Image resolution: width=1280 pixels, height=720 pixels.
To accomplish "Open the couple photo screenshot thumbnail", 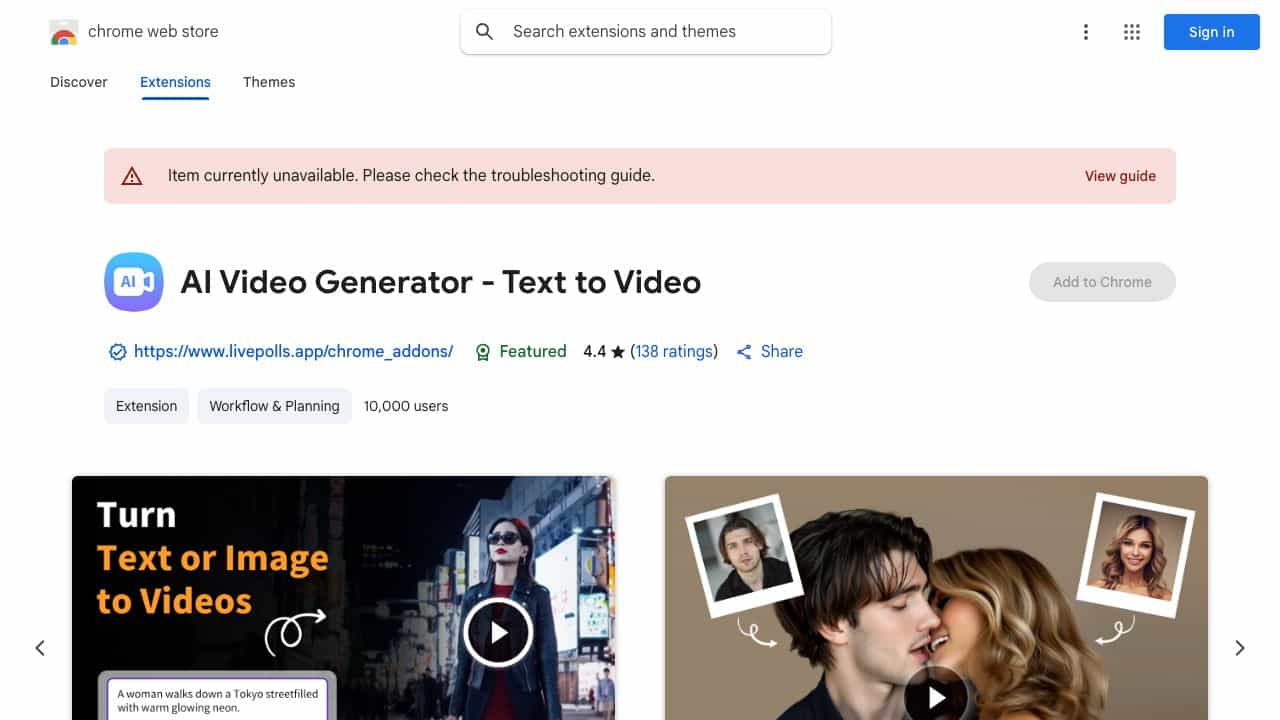I will [x=936, y=598].
